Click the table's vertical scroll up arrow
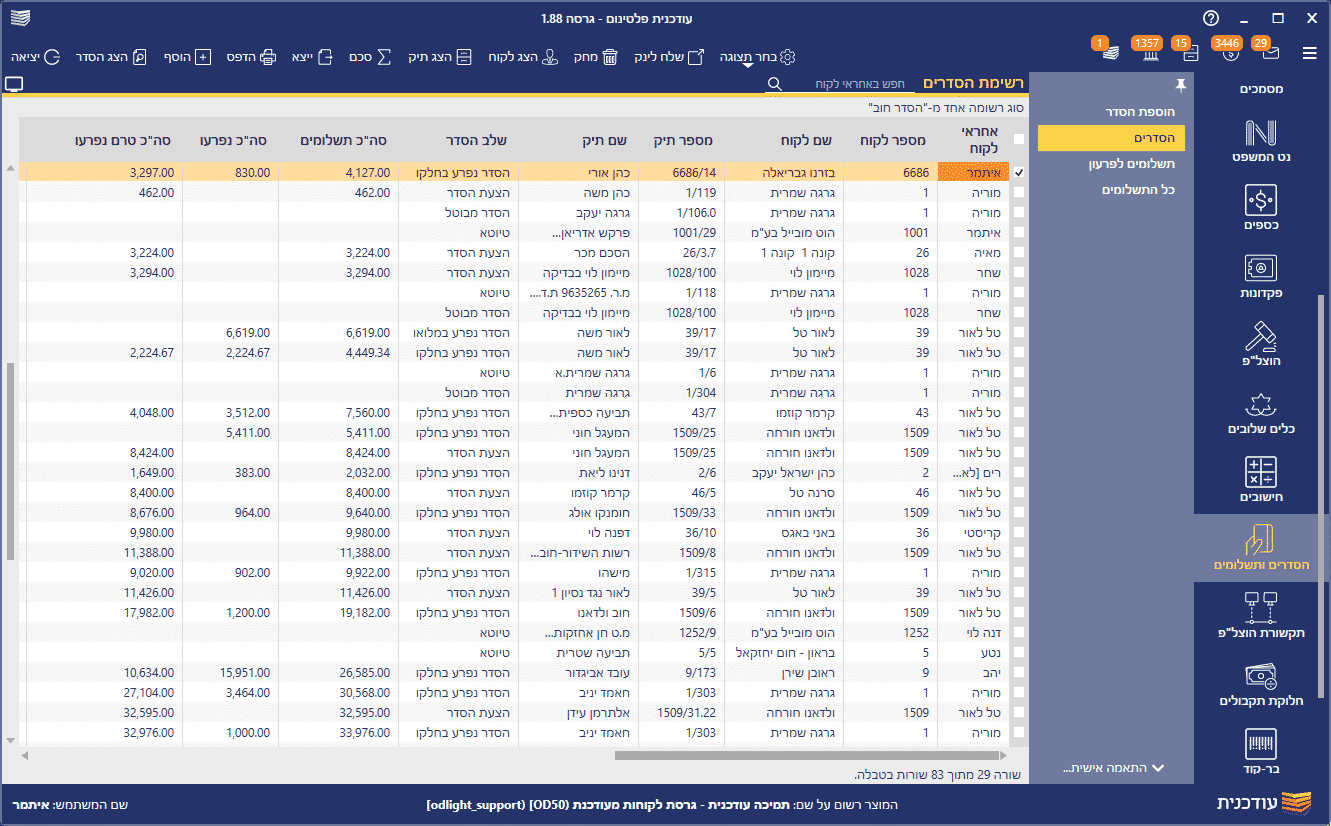 [x=11, y=169]
